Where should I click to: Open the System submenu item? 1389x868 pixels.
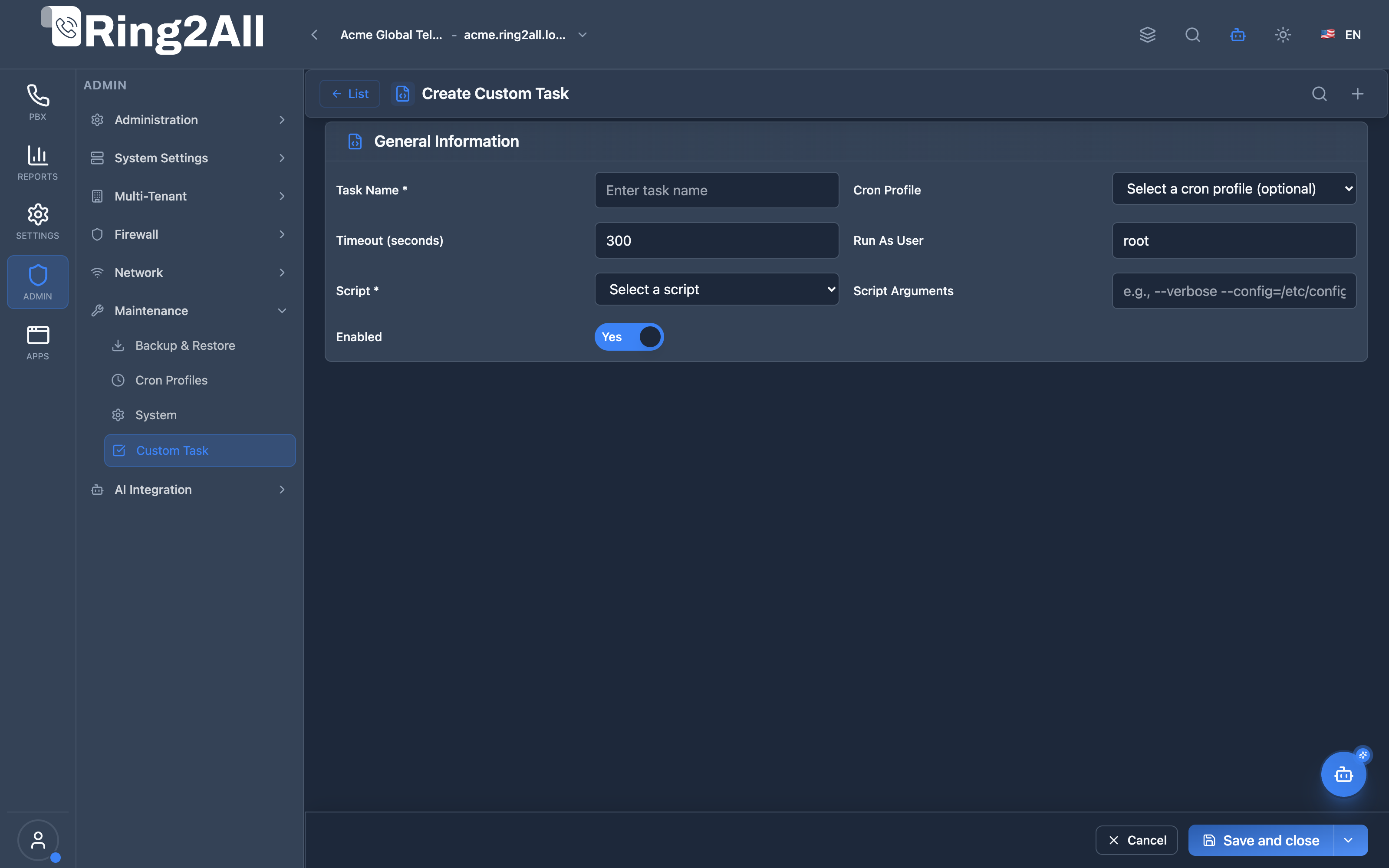tap(199, 414)
